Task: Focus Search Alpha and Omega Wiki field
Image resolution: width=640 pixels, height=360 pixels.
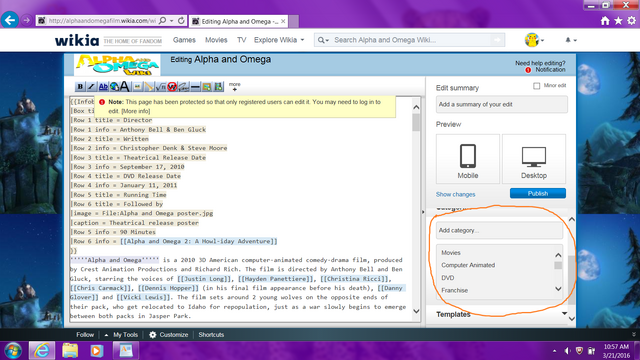Action: point(411,40)
